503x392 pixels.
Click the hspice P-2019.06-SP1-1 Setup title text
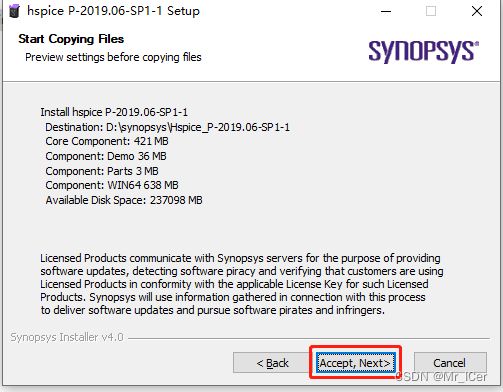click(x=113, y=11)
